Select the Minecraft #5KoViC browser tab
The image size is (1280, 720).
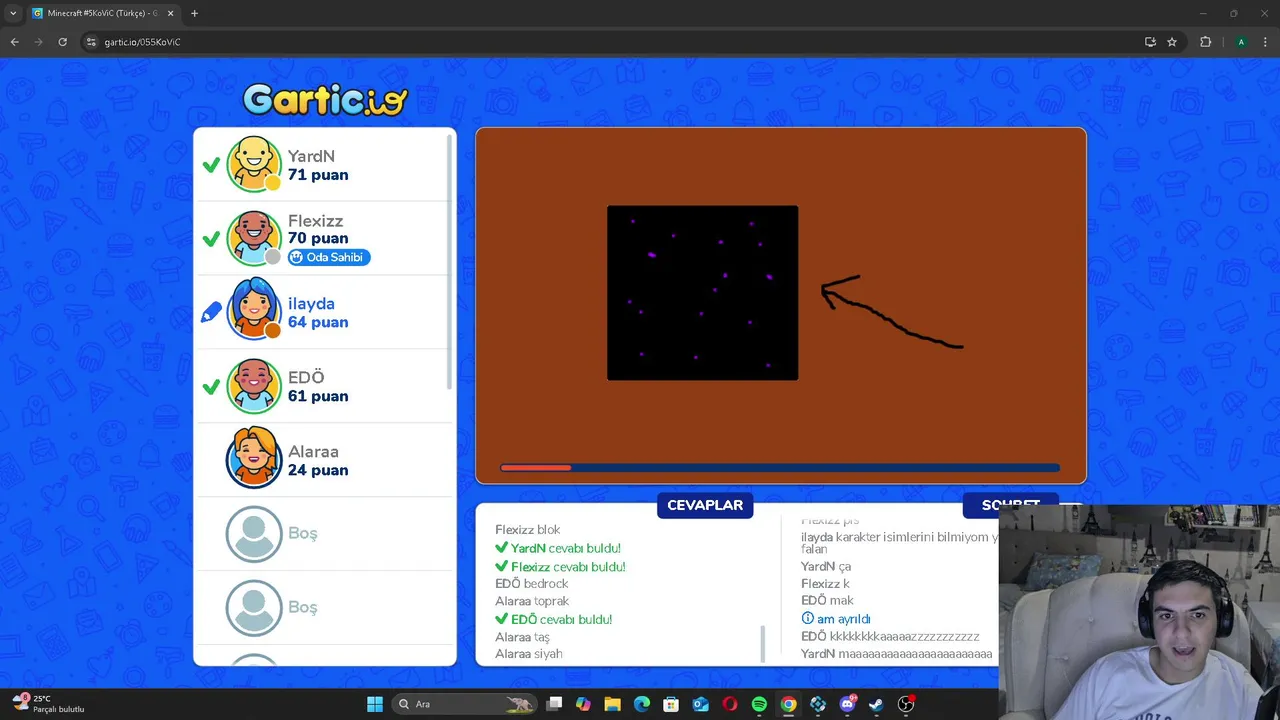pyautogui.click(x=103, y=13)
